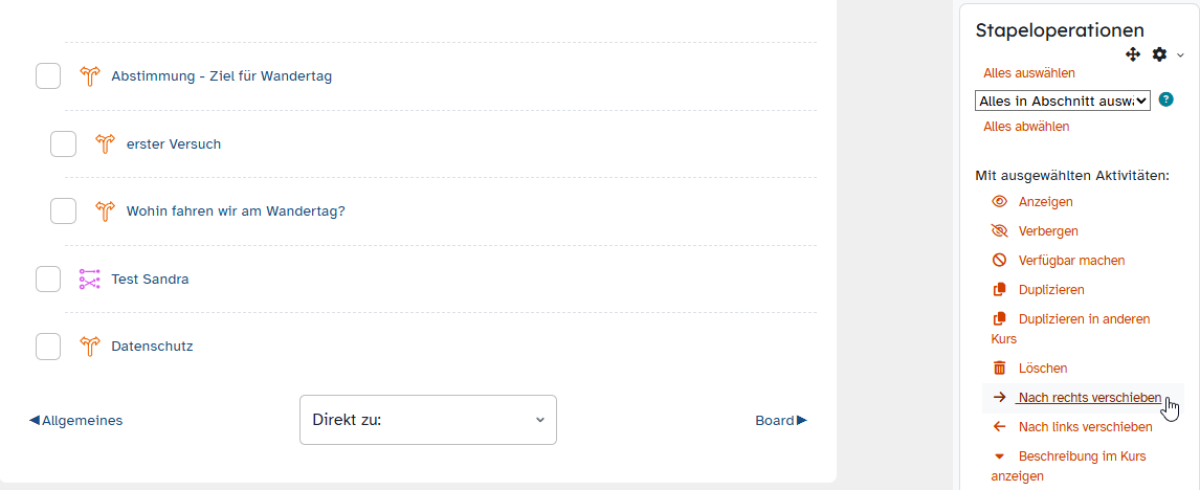The image size is (1200, 490).
Task: Click the choice icon beside Datenschutz
Action: [91, 347]
